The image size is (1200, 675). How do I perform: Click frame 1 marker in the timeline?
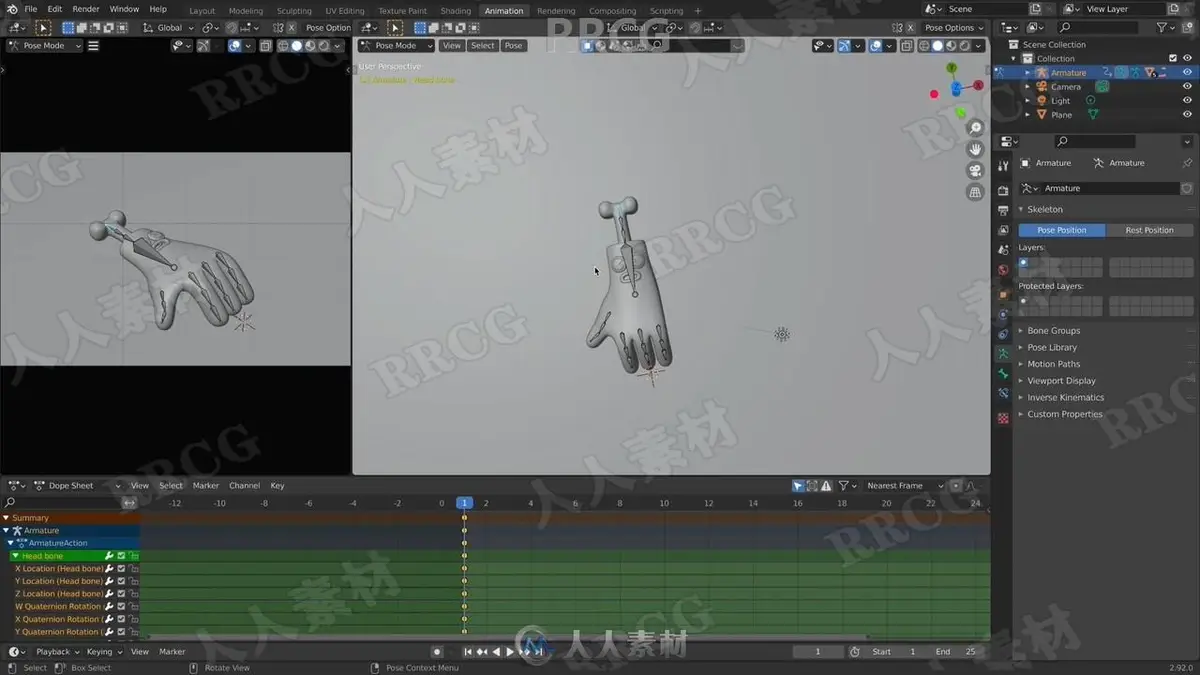pos(464,503)
